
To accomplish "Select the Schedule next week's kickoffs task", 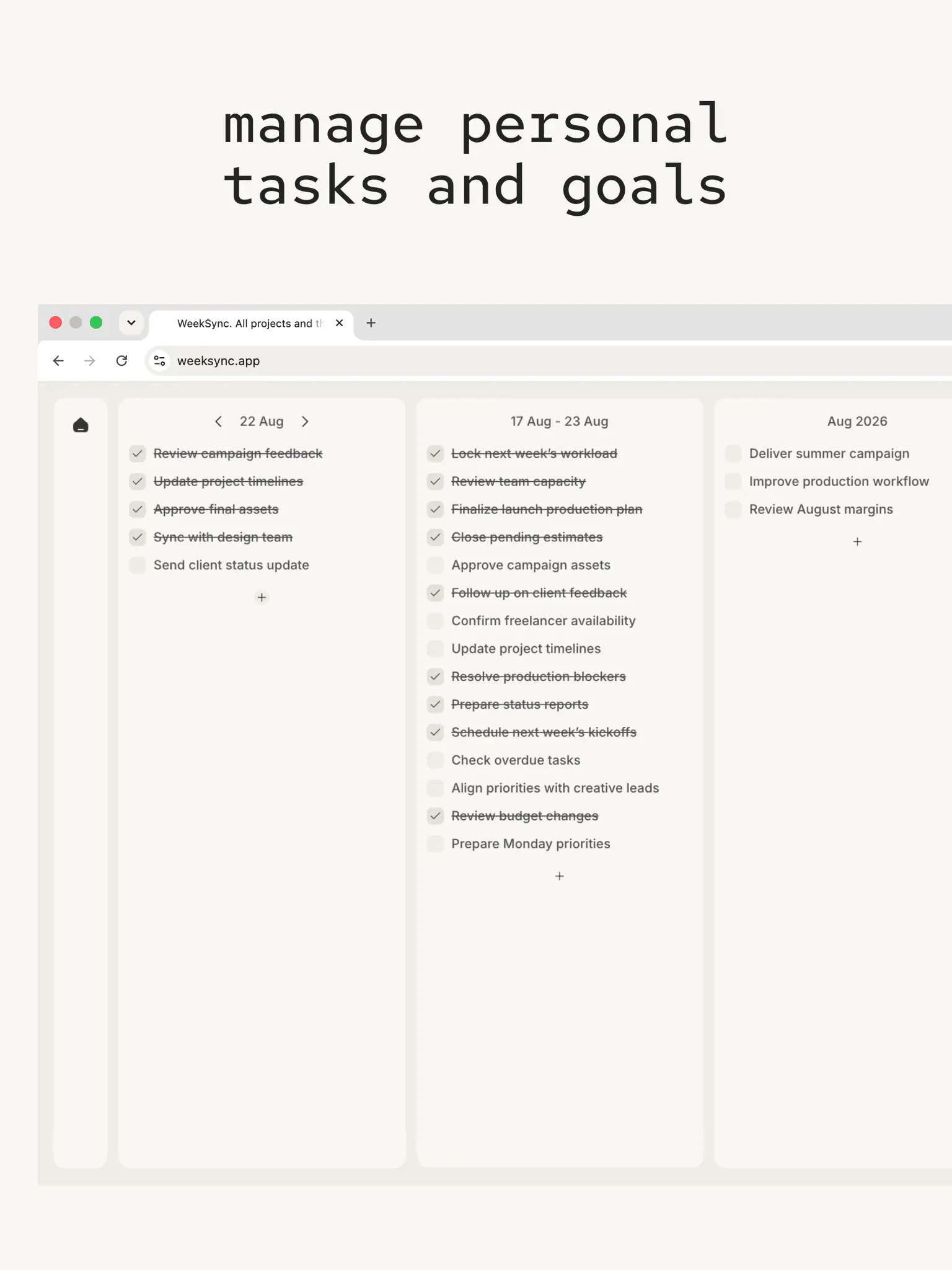I will (x=544, y=732).
